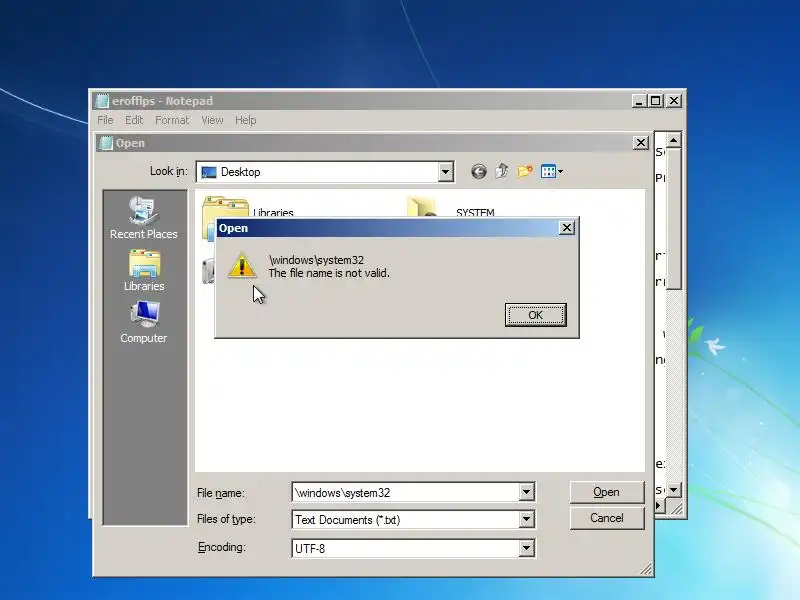Click the Notepad horizontal scrollbar right arrow
This screenshot has height=600, width=800.
[x=659, y=506]
